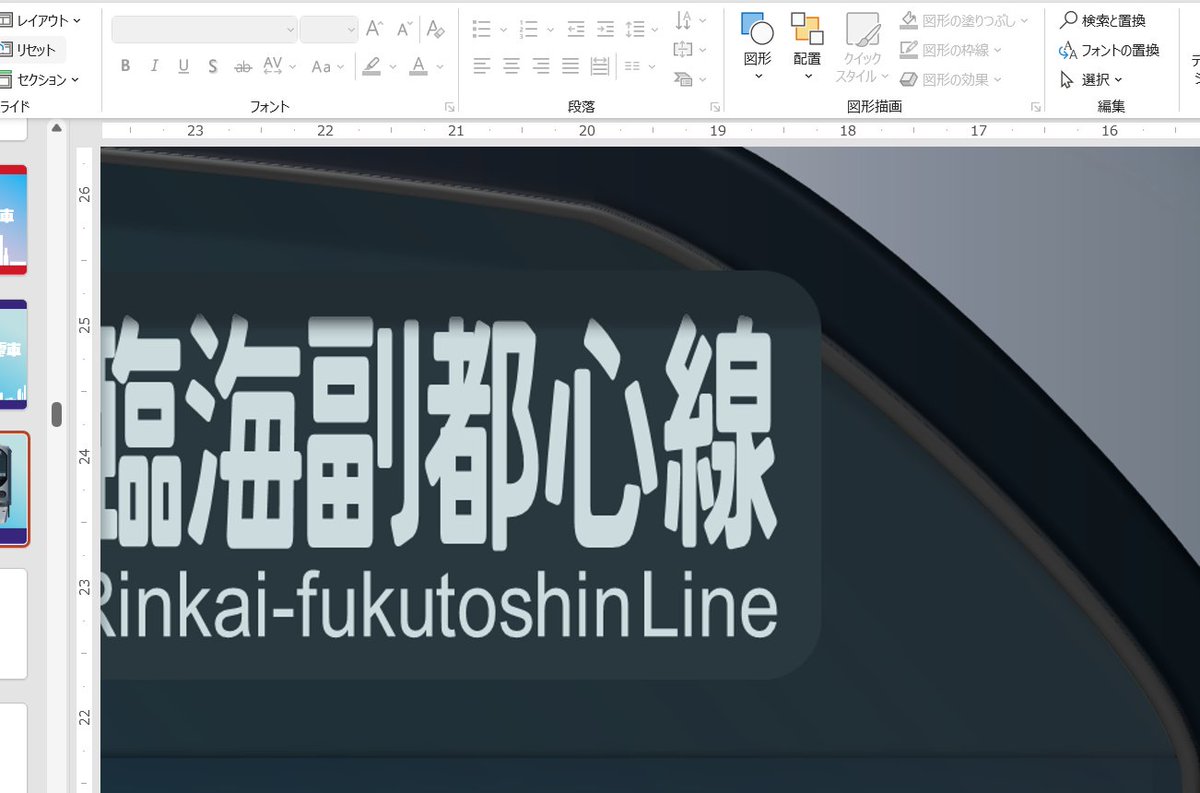Open the font size combo box
Image resolution: width=1200 pixels, height=793 pixels.
click(x=329, y=29)
